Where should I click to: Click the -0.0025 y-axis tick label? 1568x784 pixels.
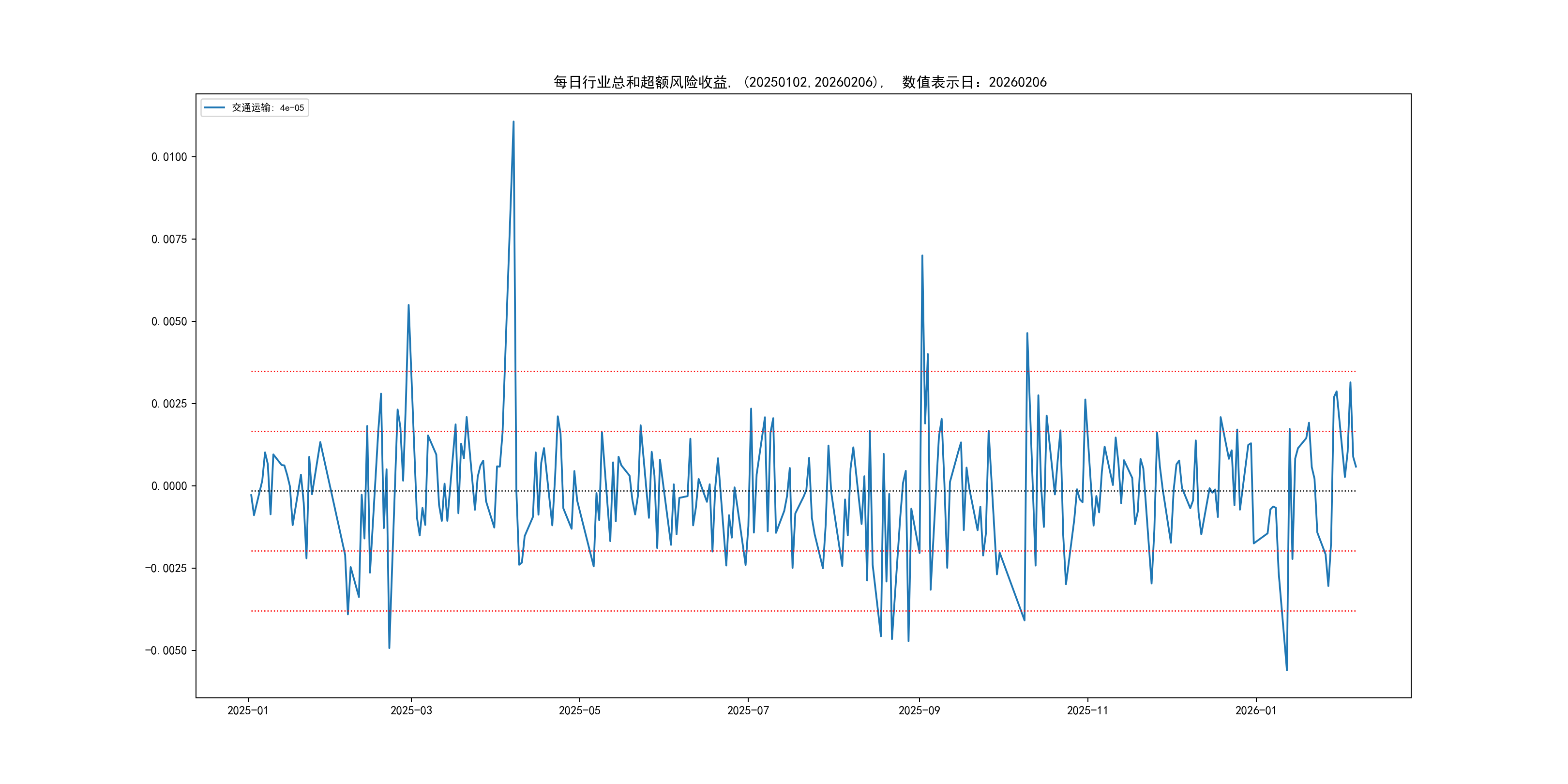click(x=166, y=568)
